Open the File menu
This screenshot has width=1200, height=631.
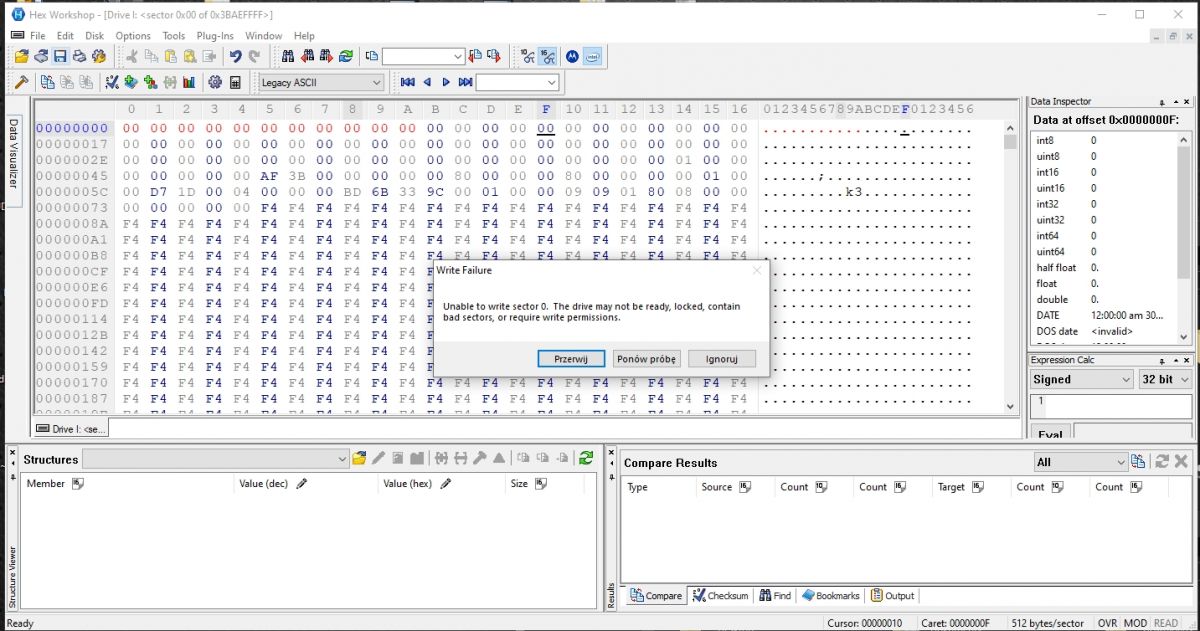tap(37, 36)
